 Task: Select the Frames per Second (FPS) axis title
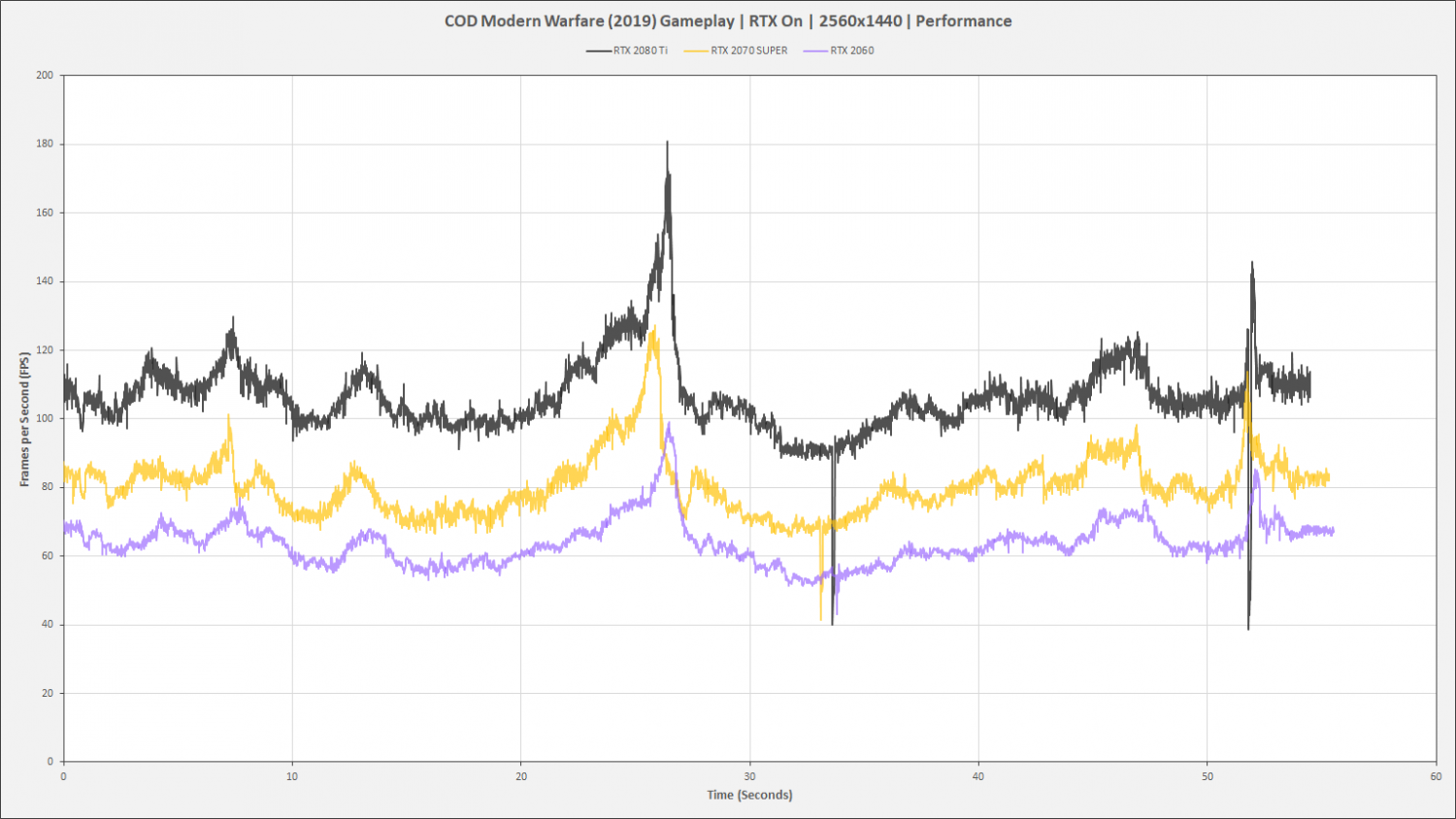pyautogui.click(x=25, y=419)
